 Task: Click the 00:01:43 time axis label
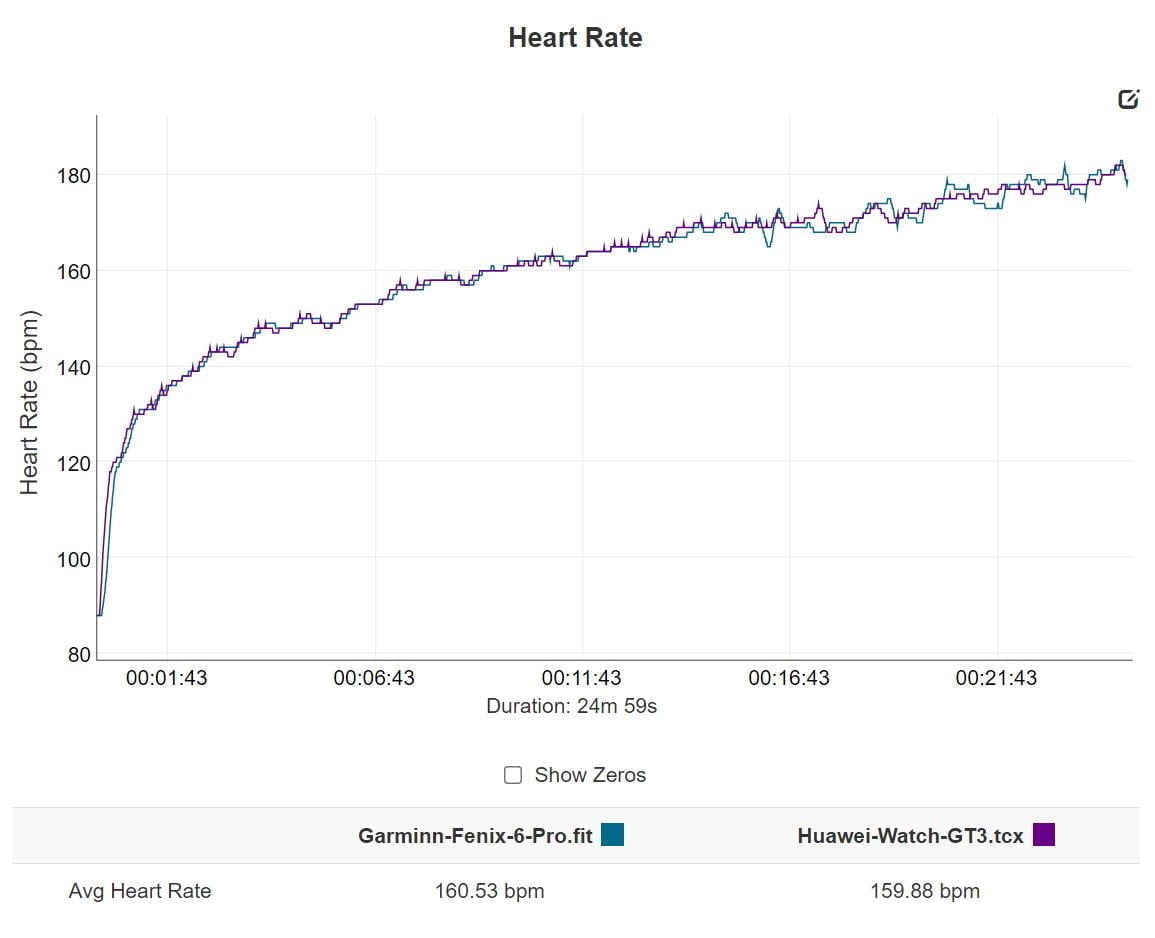click(167, 678)
